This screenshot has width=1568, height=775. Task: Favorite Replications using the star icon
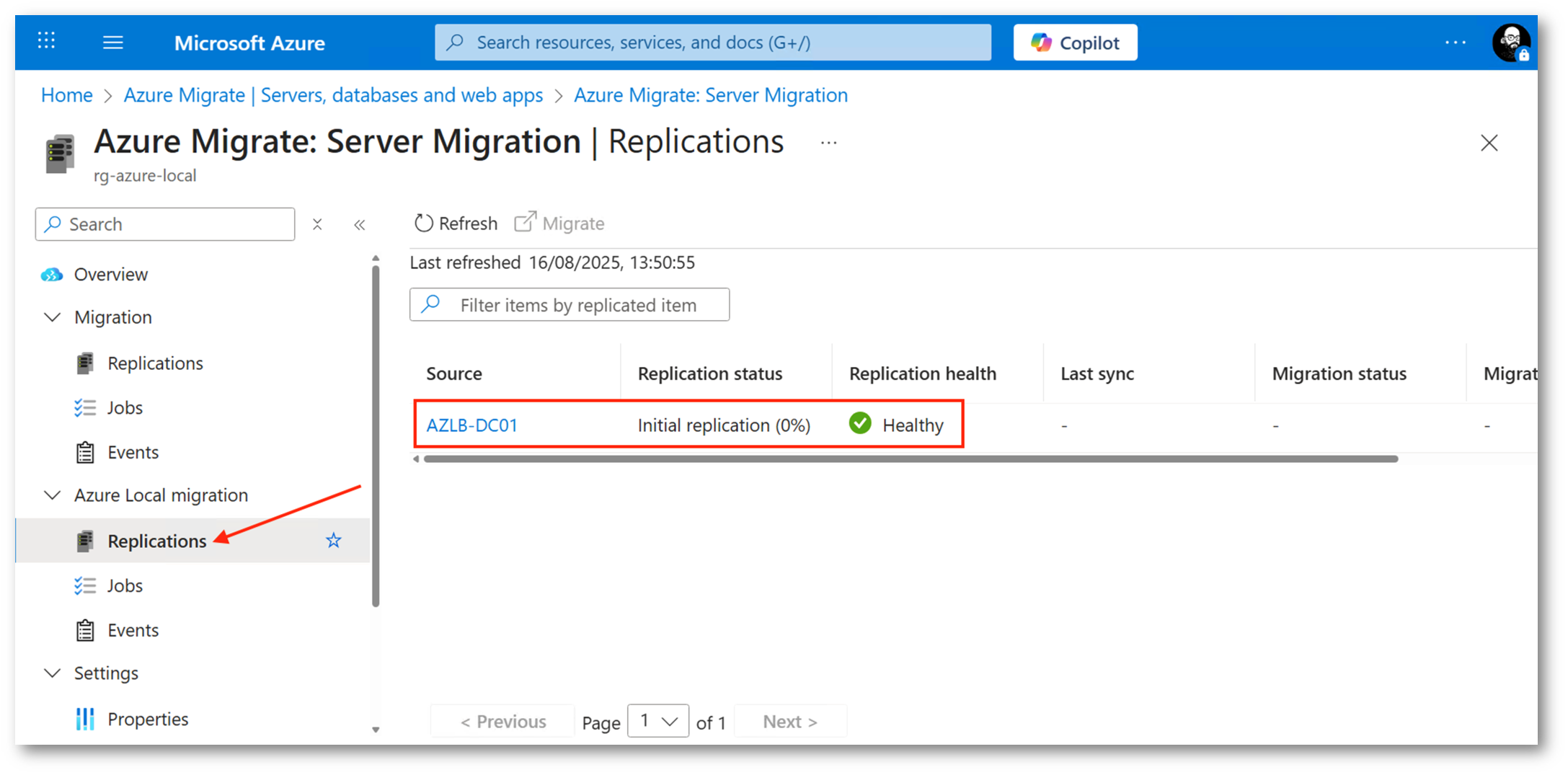coord(333,541)
